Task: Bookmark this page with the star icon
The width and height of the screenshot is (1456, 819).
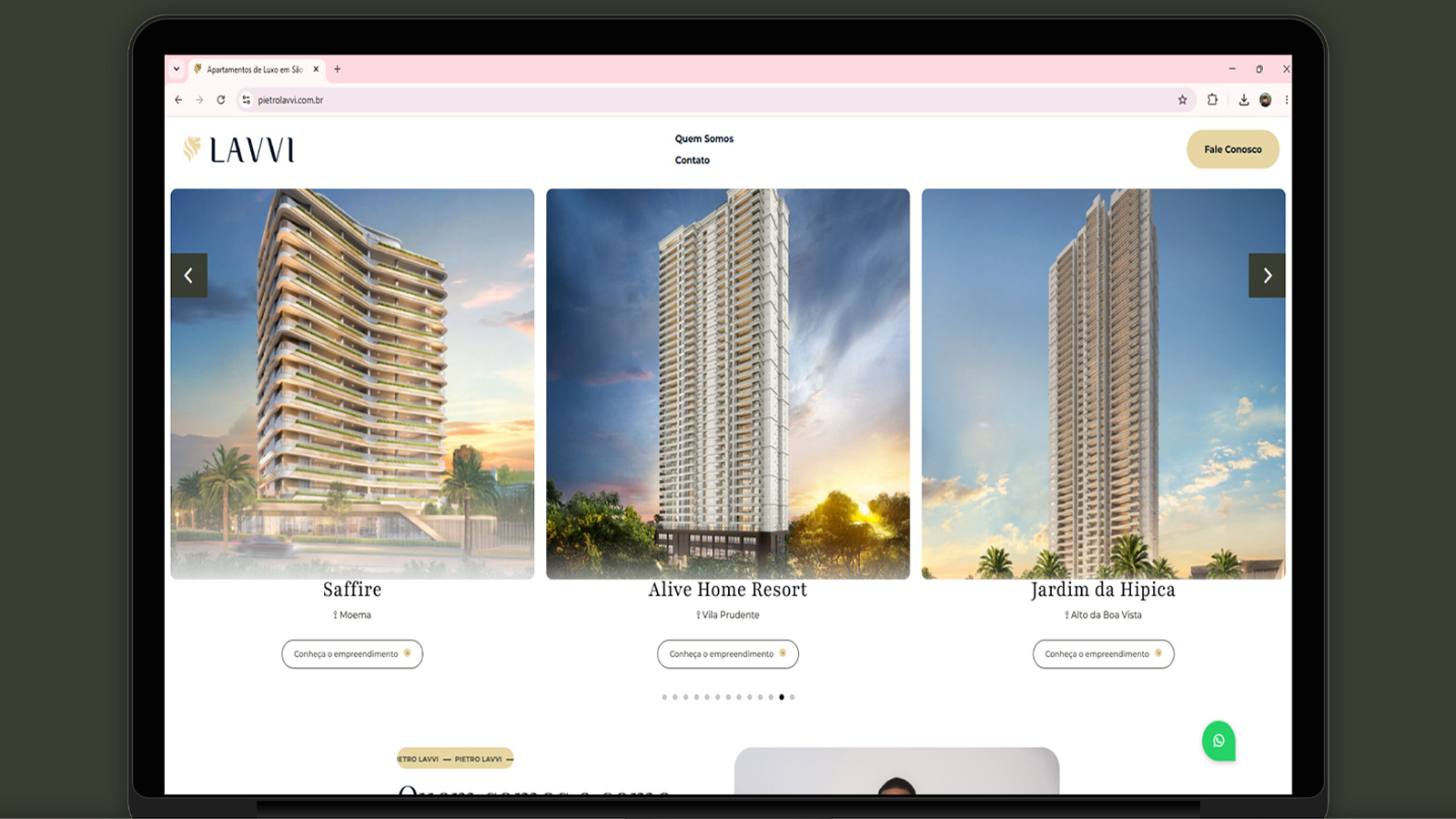Action: (1182, 100)
